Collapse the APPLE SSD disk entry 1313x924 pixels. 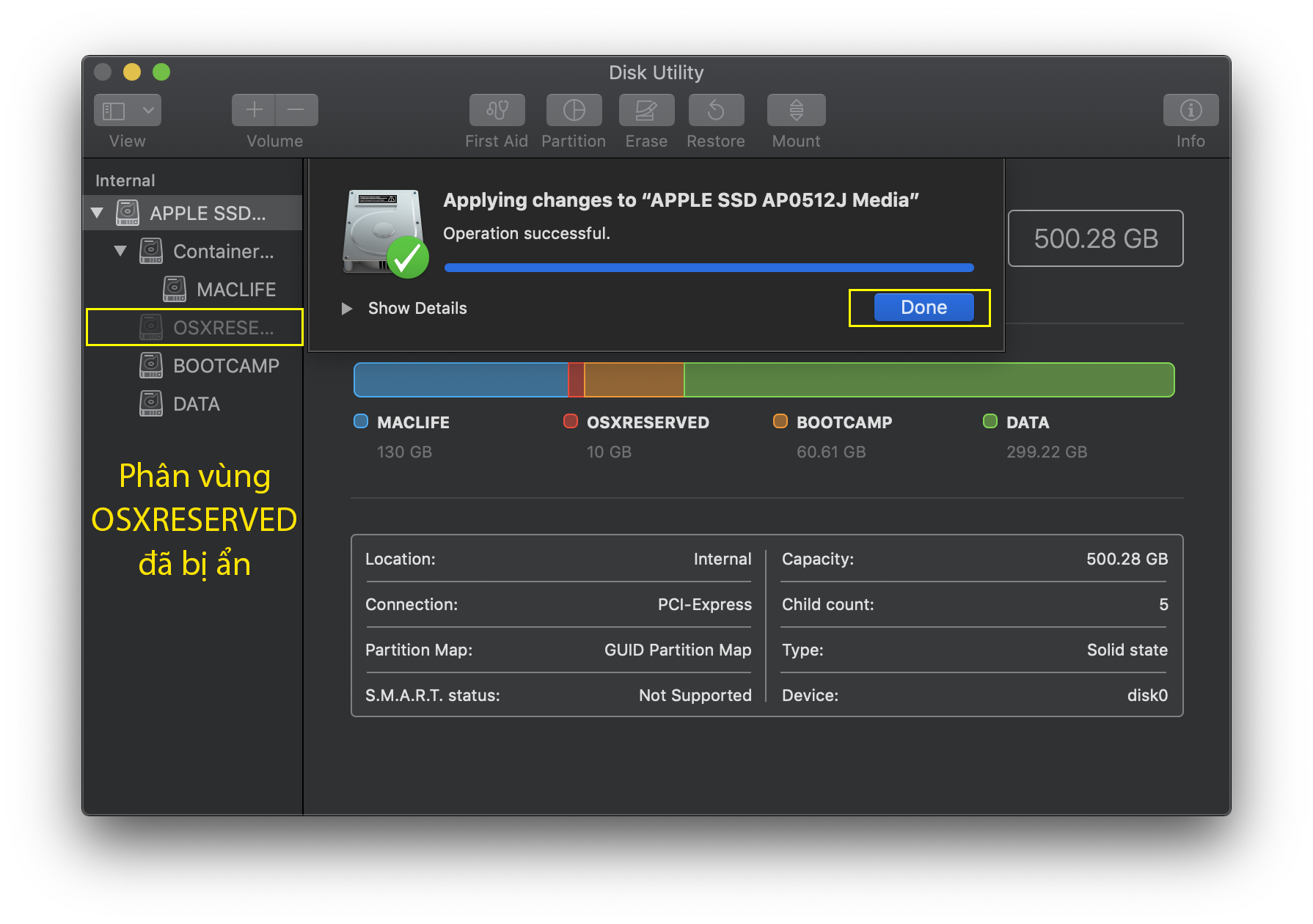click(98, 213)
